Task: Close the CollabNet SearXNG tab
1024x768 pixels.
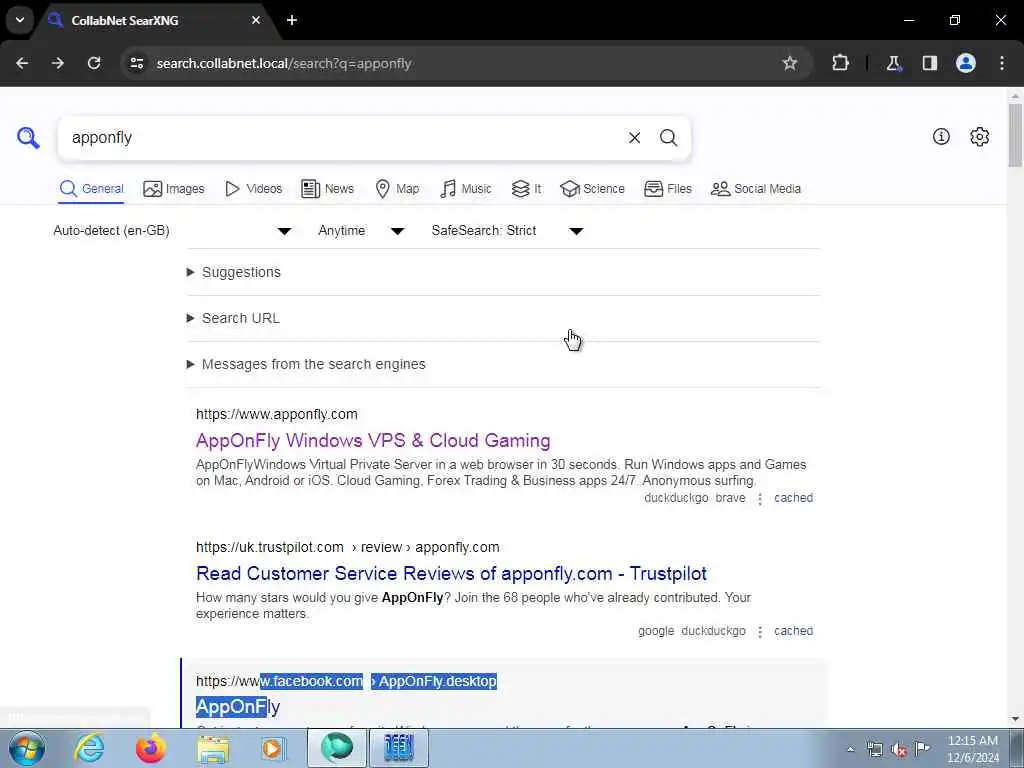Action: click(256, 20)
